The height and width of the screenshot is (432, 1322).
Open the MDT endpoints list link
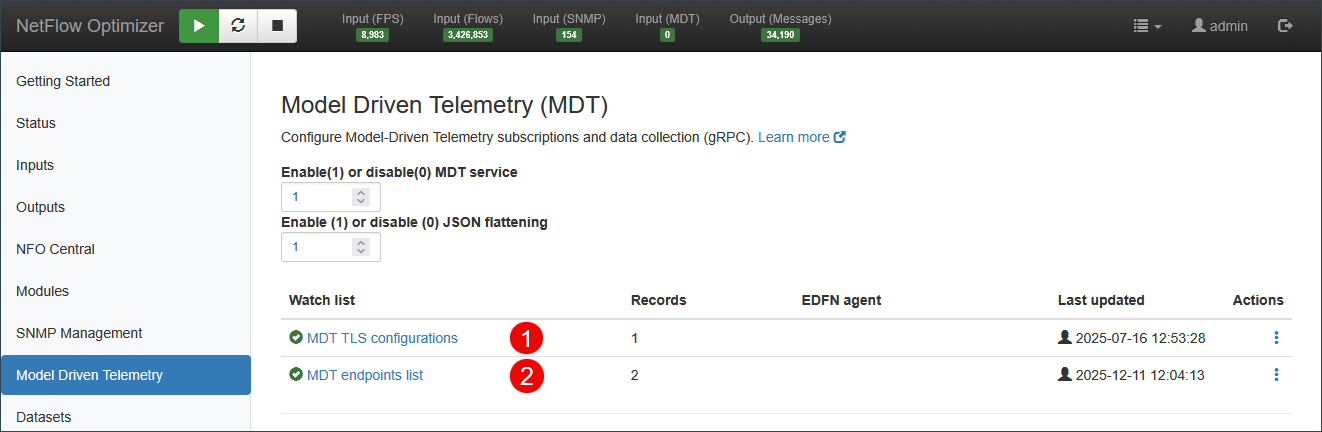(x=365, y=375)
